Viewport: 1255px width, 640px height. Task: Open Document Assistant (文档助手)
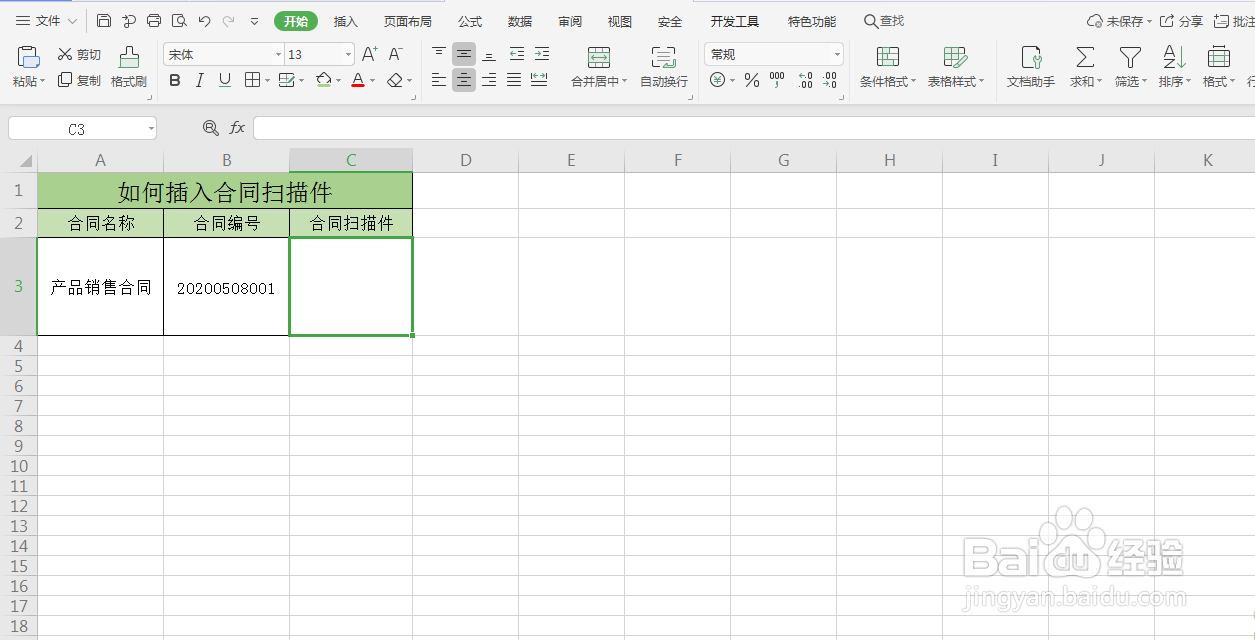(x=1031, y=67)
